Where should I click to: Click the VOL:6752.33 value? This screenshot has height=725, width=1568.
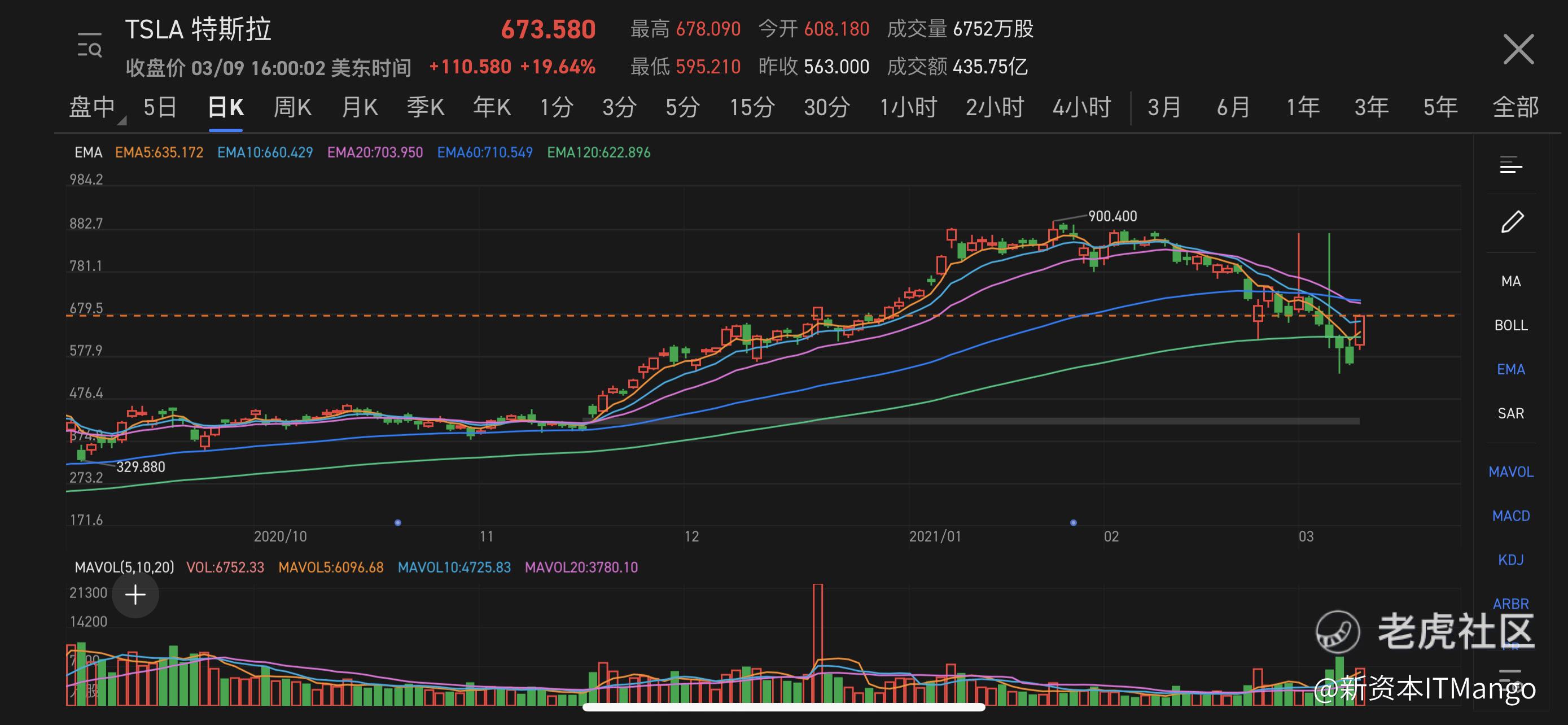(225, 567)
